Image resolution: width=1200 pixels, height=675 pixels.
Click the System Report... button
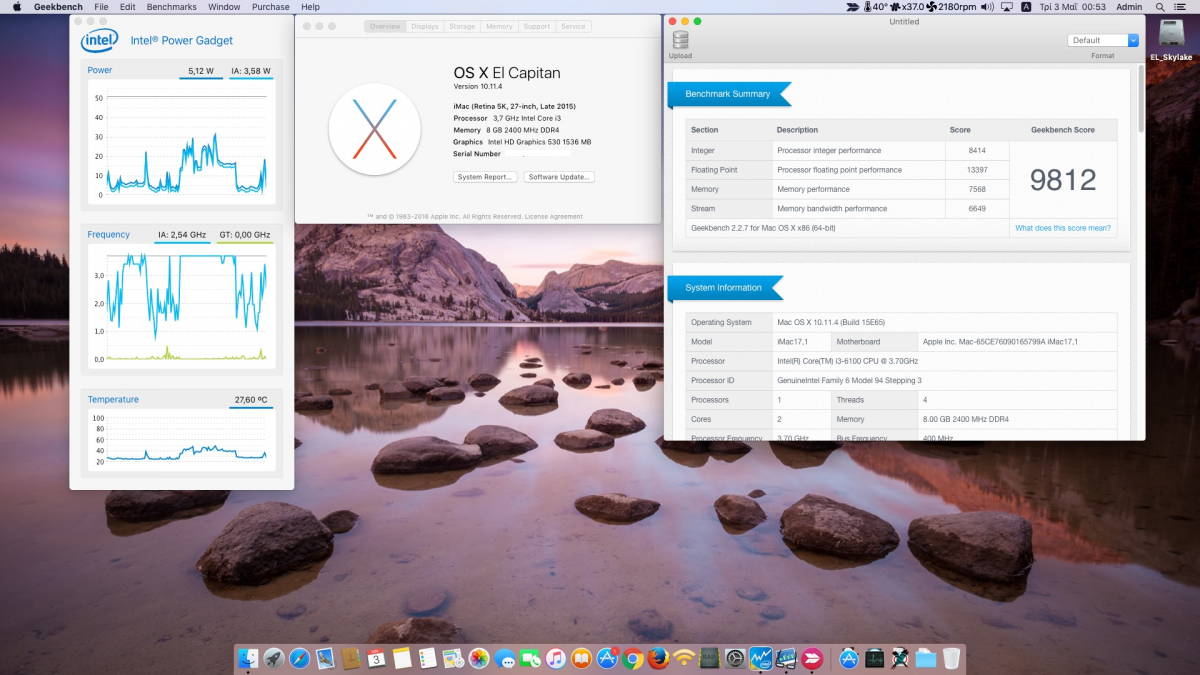[x=485, y=177]
